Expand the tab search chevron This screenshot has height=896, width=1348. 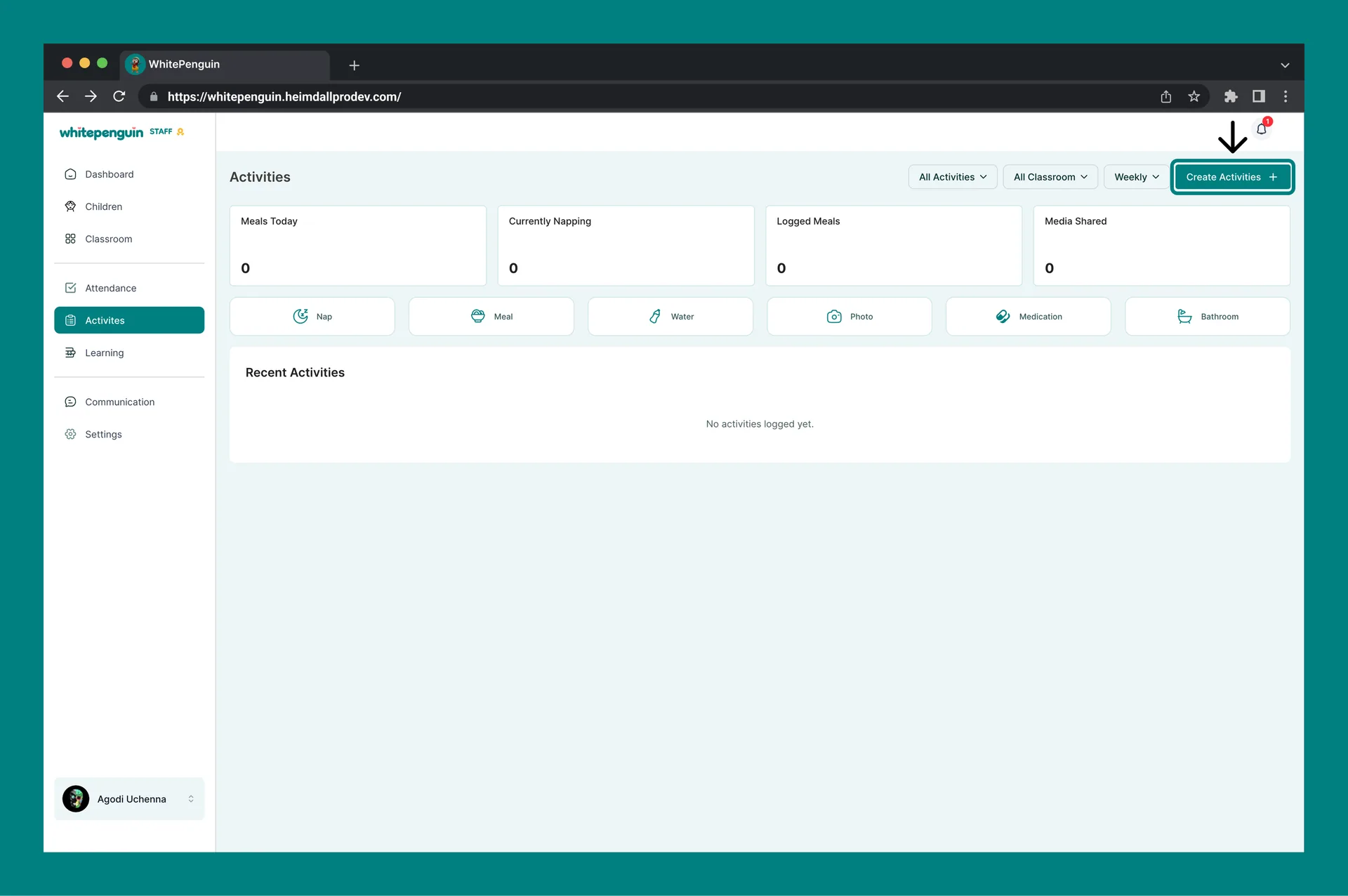tap(1285, 65)
